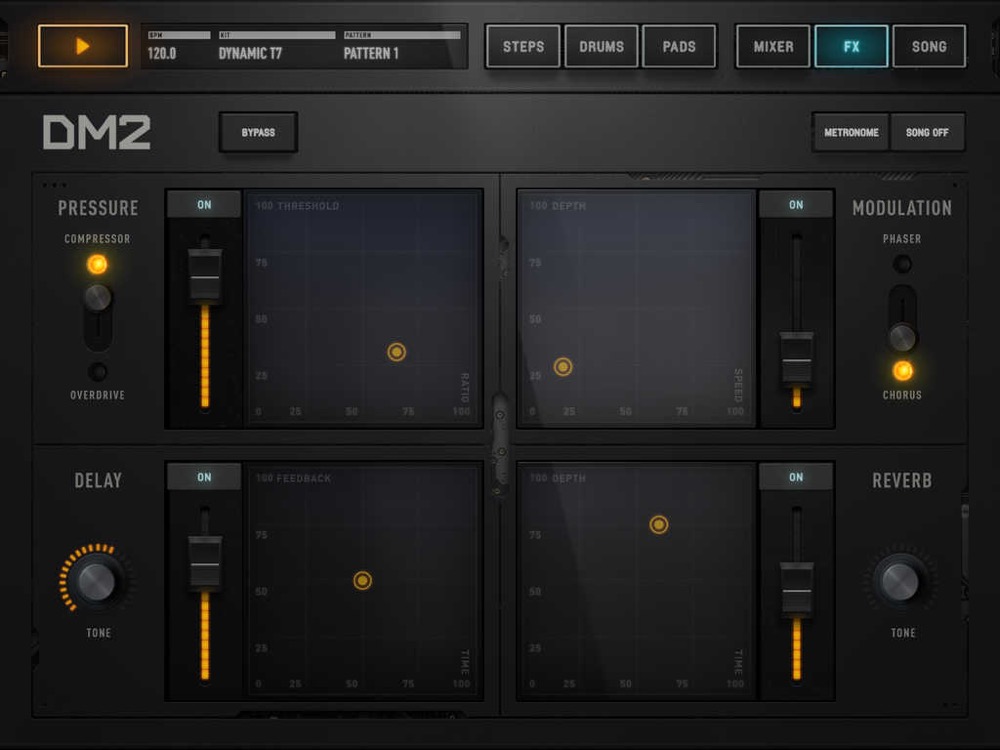This screenshot has height=750, width=1000.
Task: Select the Overdrive indicator light
Action: (x=97, y=372)
